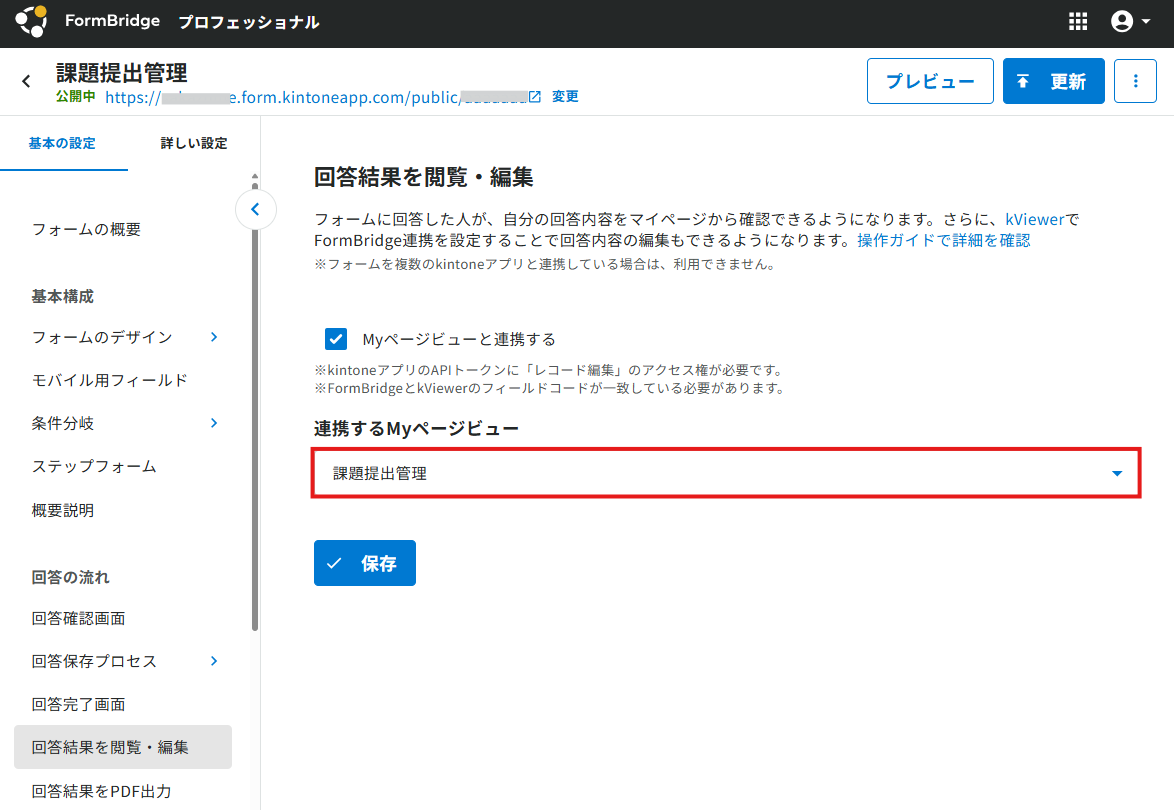The width and height of the screenshot is (1174, 810).
Task: Click the 基本構成 section heading
Action: (x=63, y=296)
